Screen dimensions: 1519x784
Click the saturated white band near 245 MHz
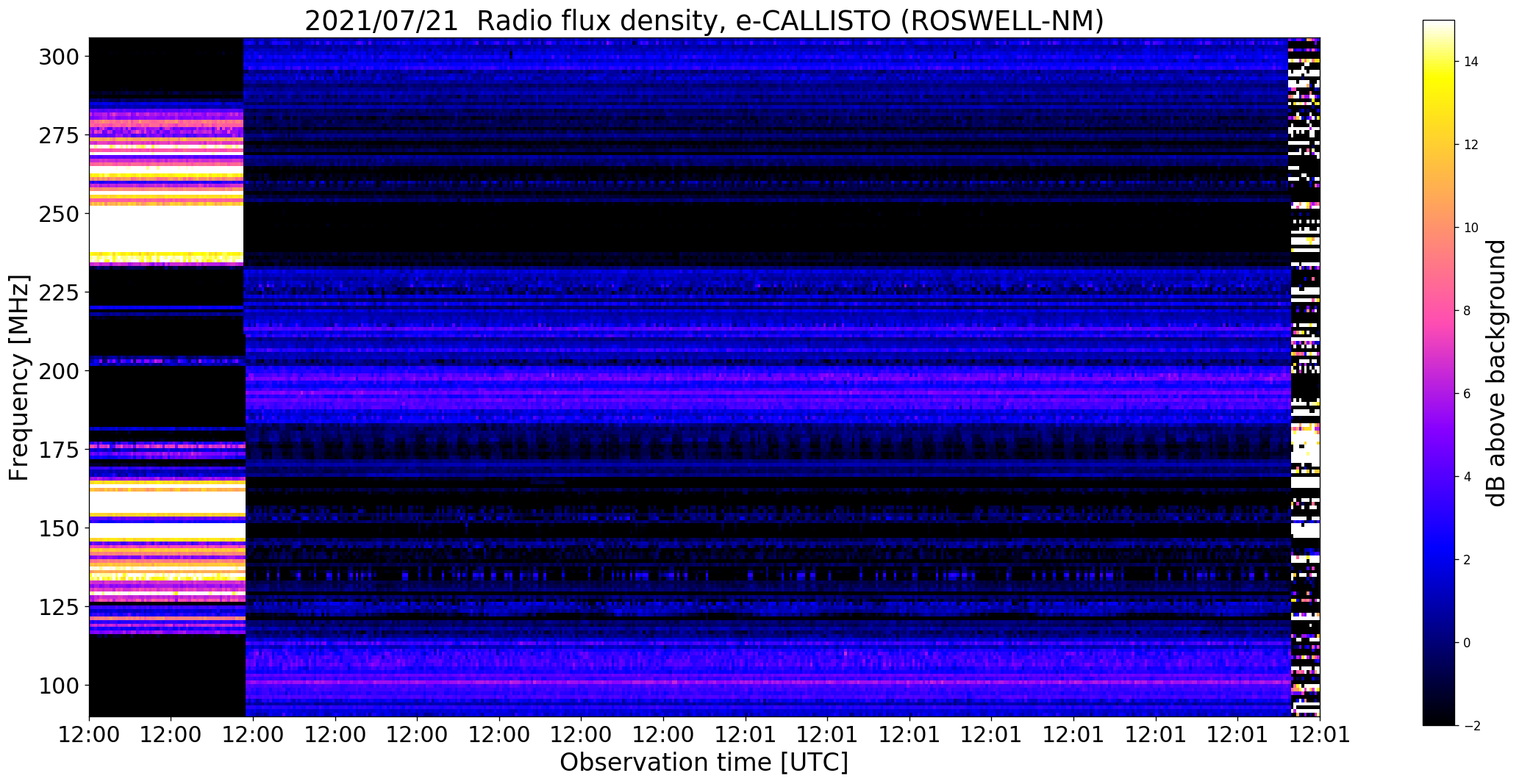pos(166,229)
